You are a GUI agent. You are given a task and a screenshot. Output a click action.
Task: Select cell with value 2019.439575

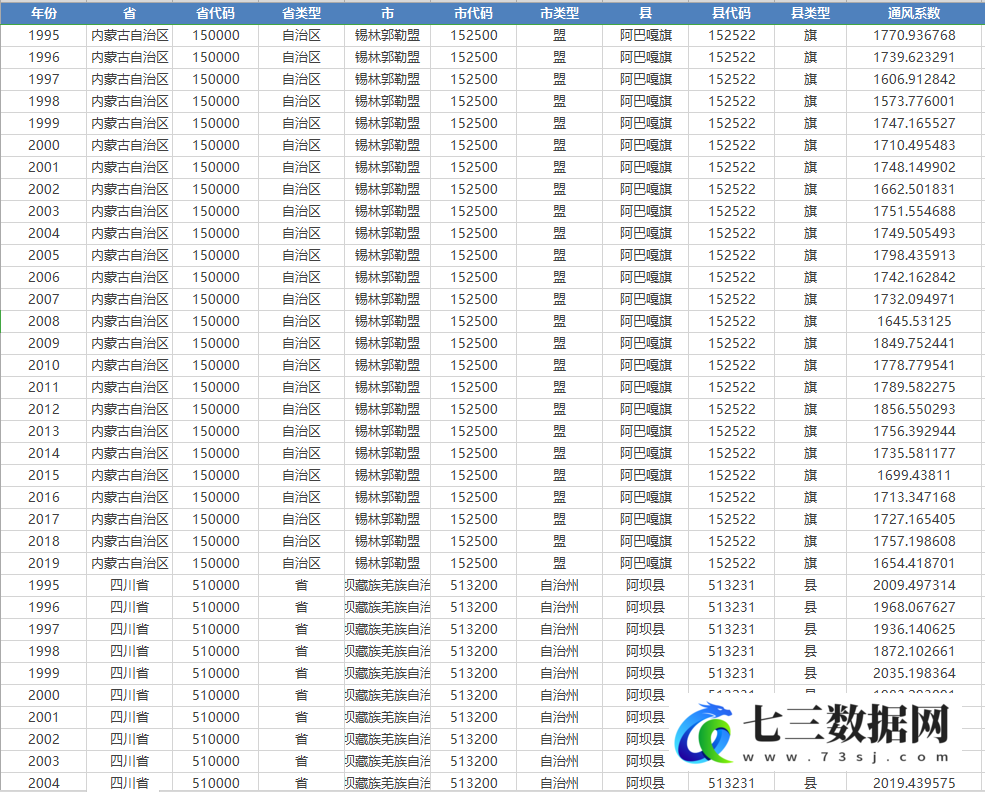[x=915, y=783]
